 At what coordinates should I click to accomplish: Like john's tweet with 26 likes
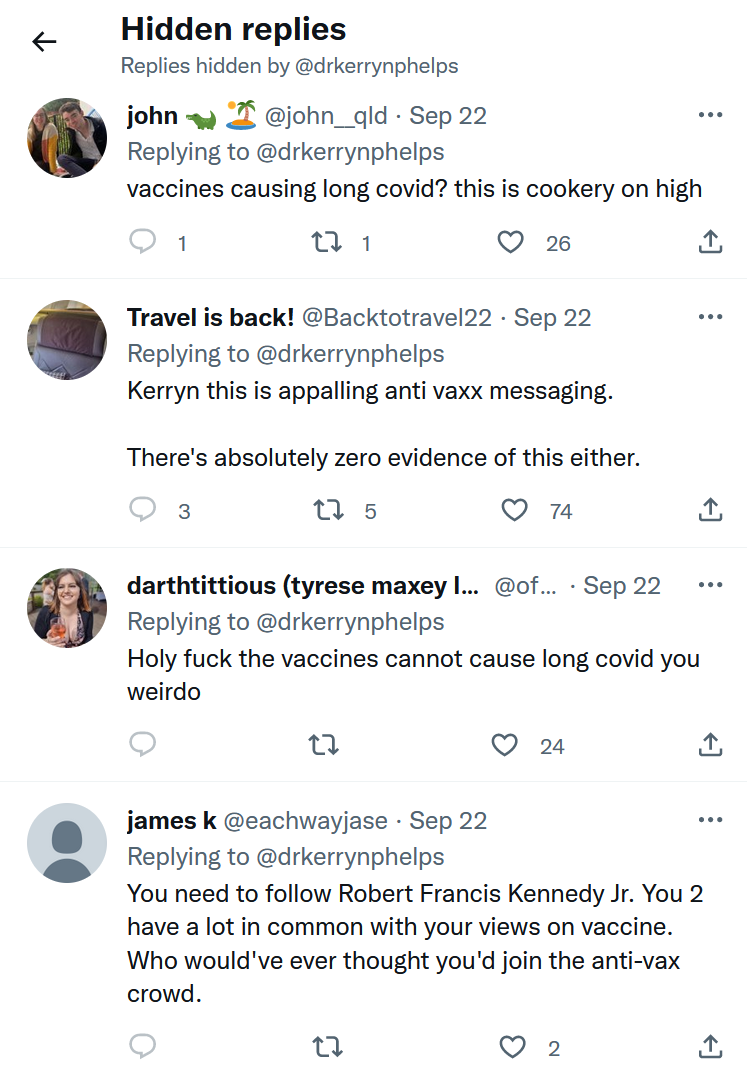(x=511, y=242)
